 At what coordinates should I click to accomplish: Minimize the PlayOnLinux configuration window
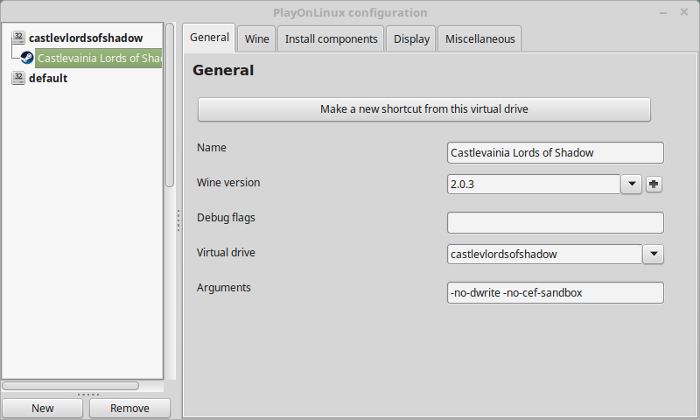(x=663, y=12)
